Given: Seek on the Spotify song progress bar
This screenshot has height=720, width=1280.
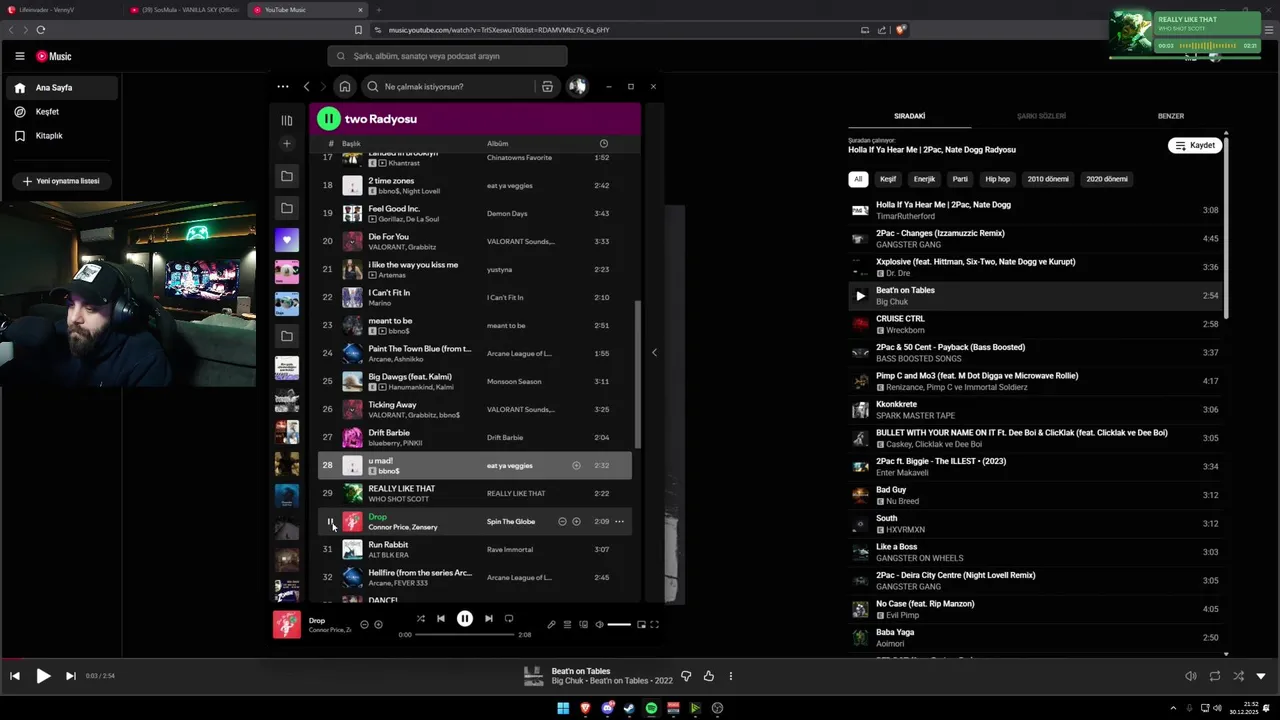Looking at the screenshot, I should (465, 635).
